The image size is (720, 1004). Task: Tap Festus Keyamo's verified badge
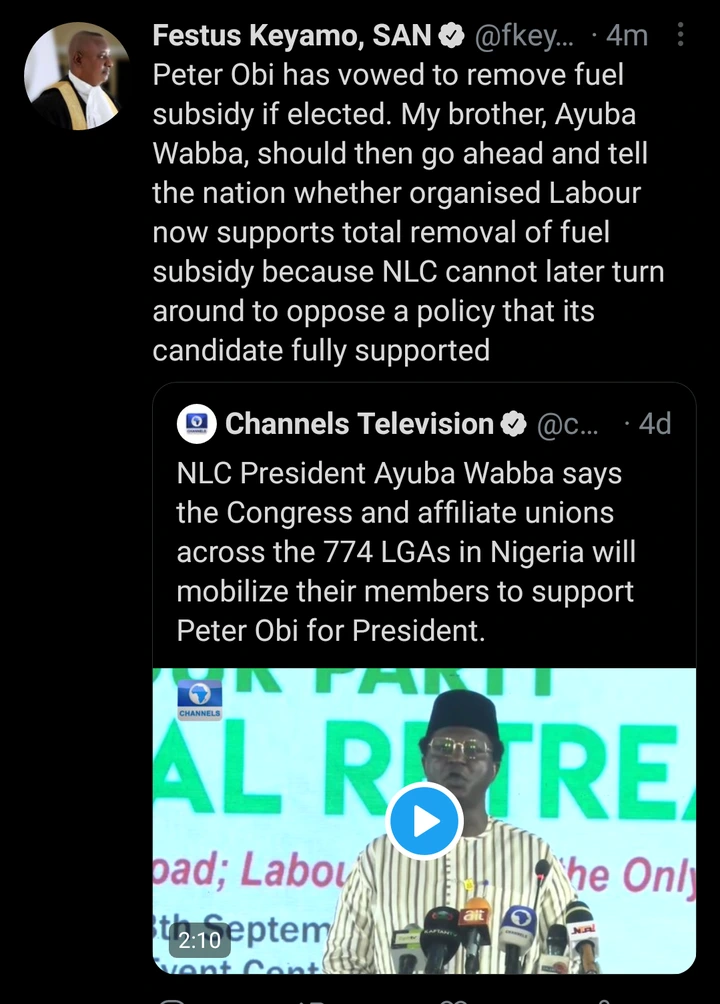pyautogui.click(x=450, y=36)
